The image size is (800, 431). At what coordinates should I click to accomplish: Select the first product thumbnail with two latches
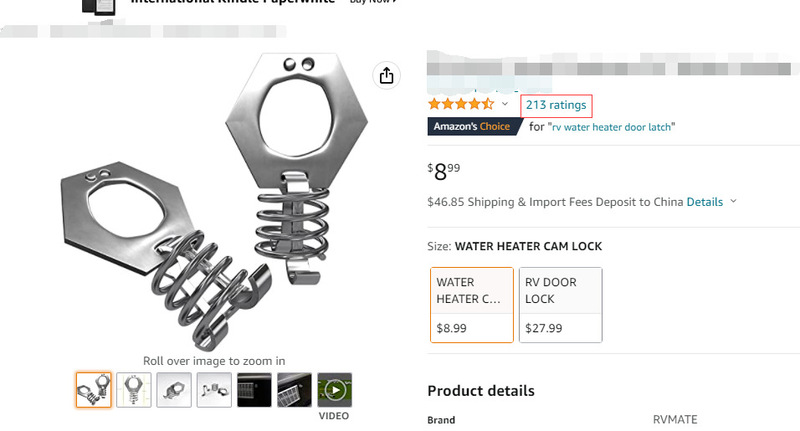pyautogui.click(x=94, y=389)
